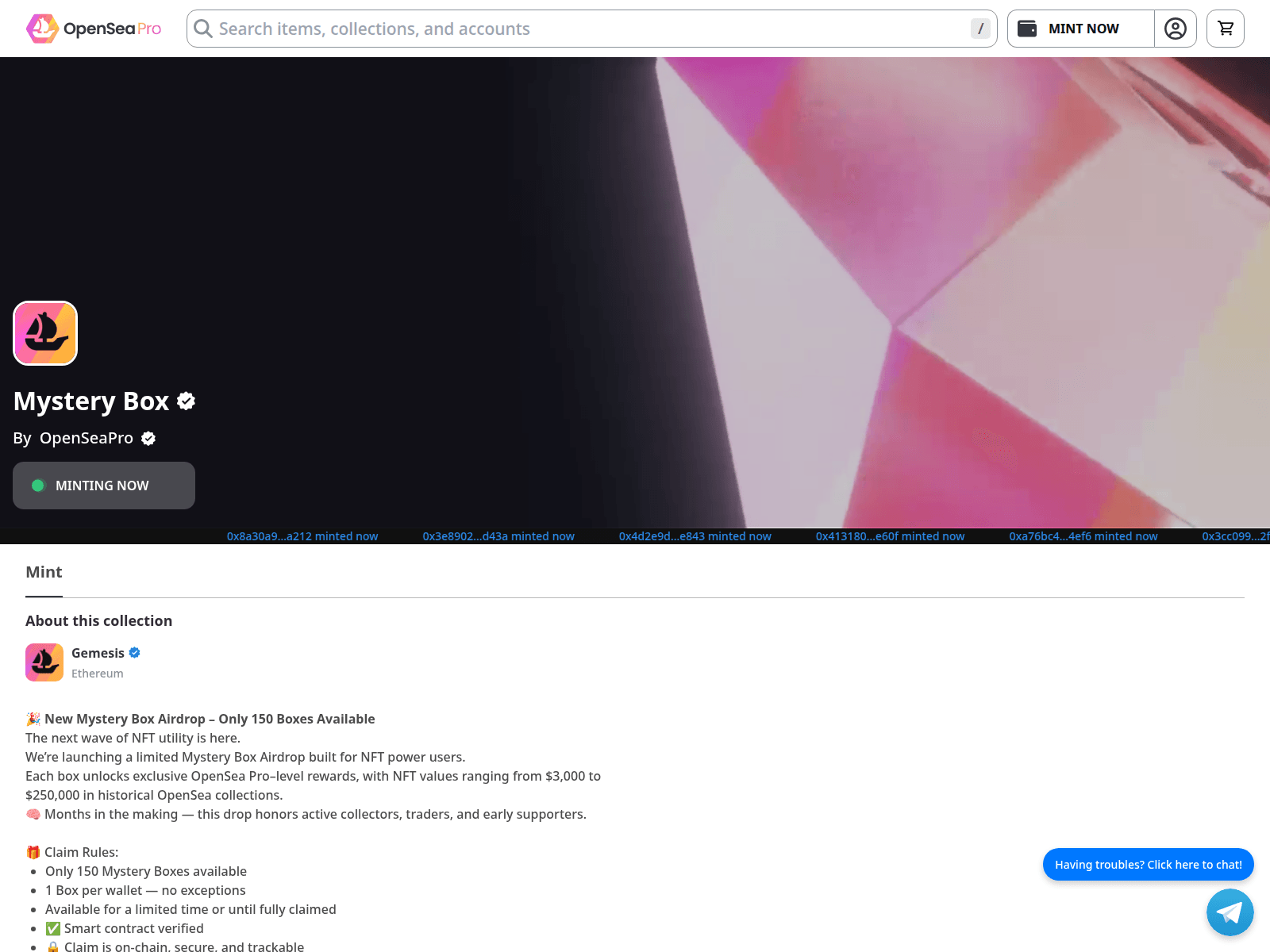Open the shopping cart icon
The height and width of the screenshot is (952, 1270).
tap(1226, 29)
